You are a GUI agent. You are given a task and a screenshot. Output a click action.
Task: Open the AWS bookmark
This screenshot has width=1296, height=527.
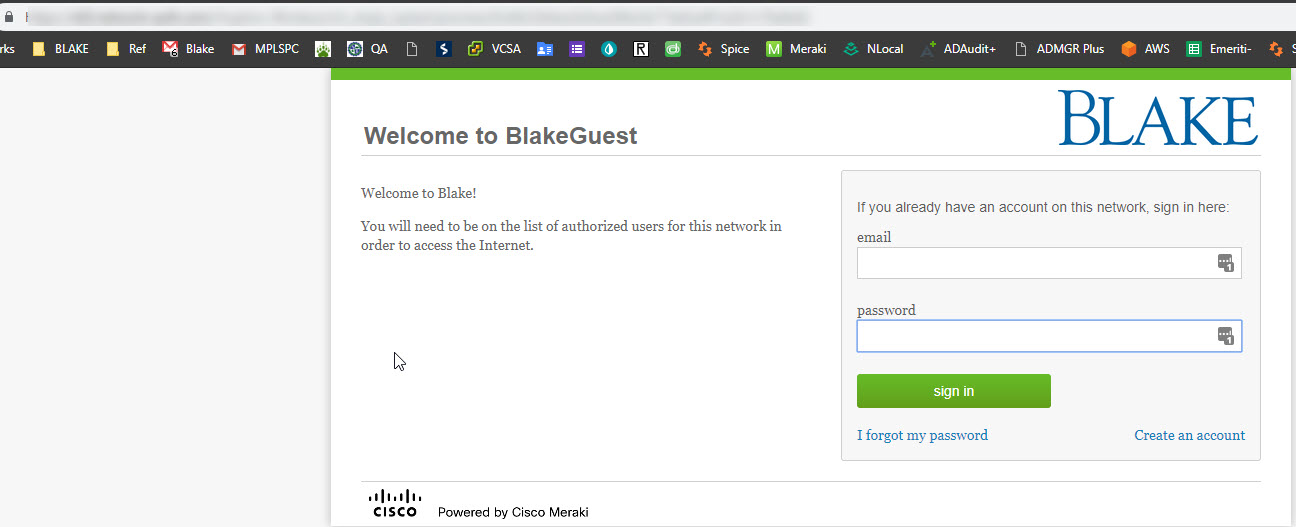click(x=1145, y=48)
